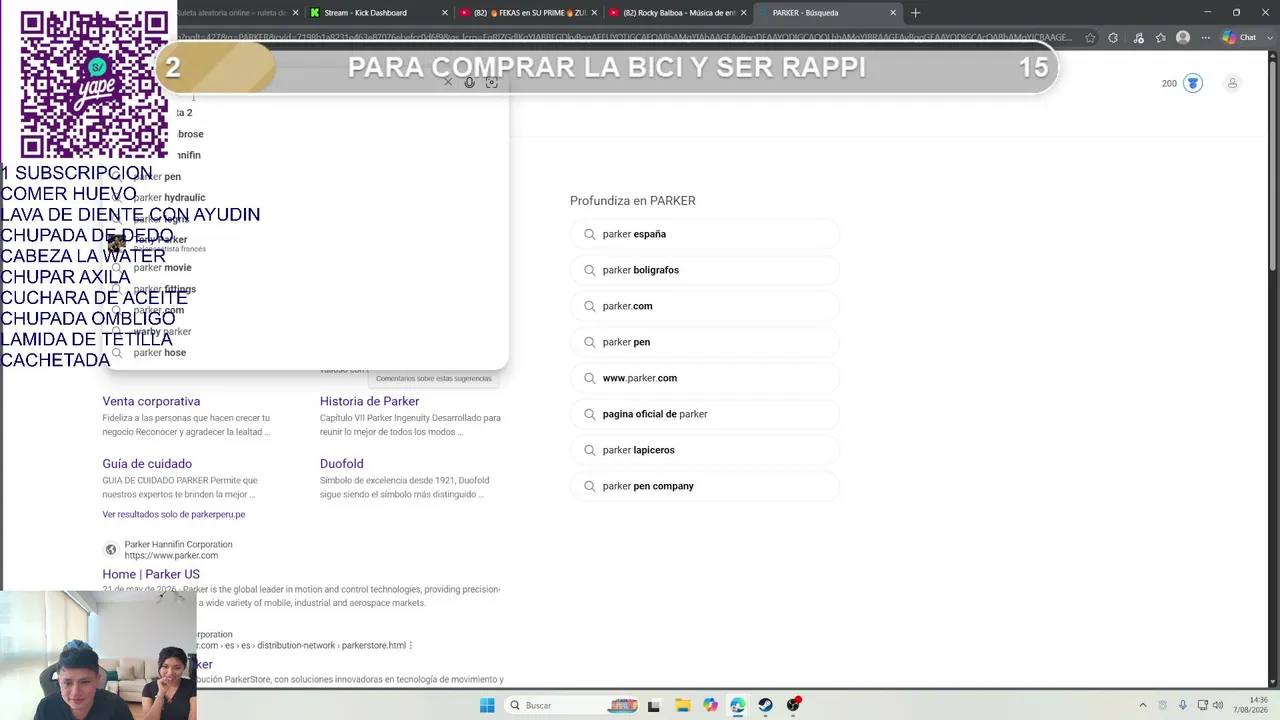This screenshot has height=720, width=1280.
Task: Show hidden system tray icons
Action: click(x=1144, y=705)
